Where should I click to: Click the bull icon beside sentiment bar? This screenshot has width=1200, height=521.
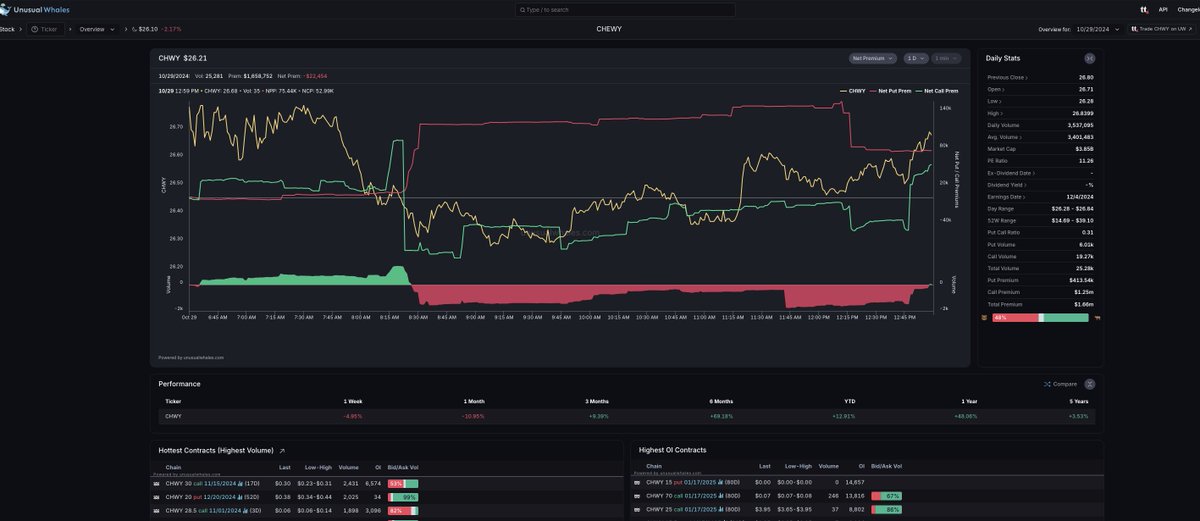tap(1098, 318)
